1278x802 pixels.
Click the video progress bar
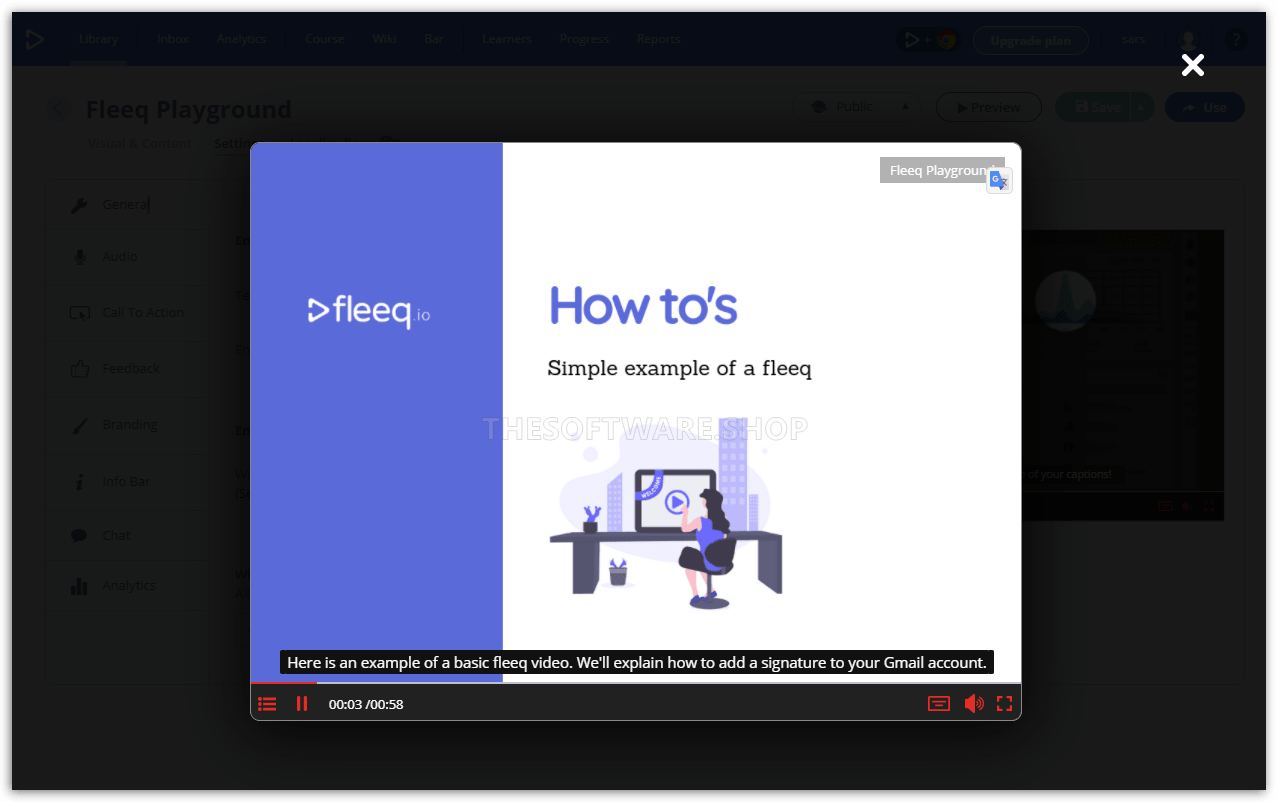(x=635, y=683)
